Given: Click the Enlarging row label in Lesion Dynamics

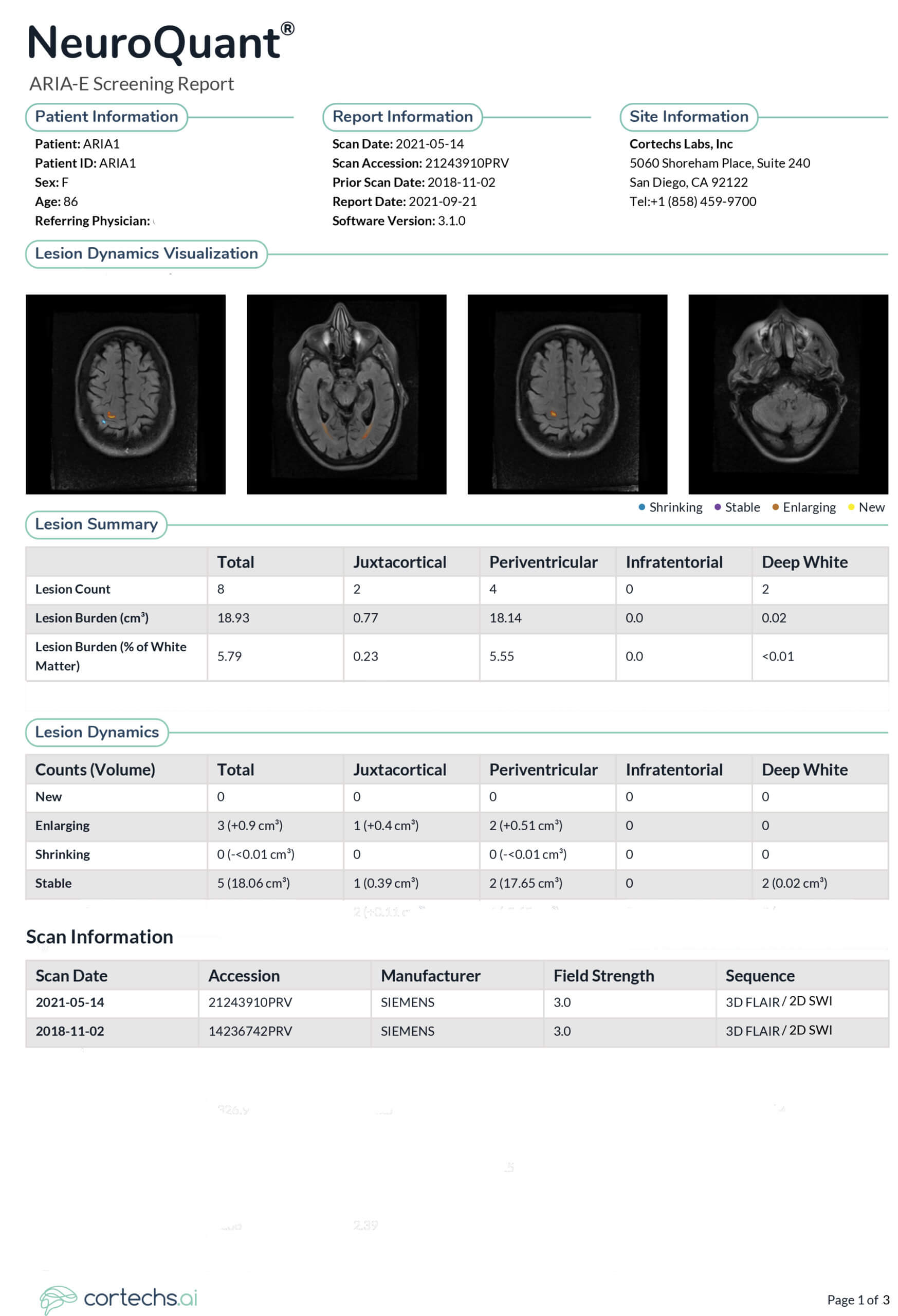Looking at the screenshot, I should pos(62,826).
